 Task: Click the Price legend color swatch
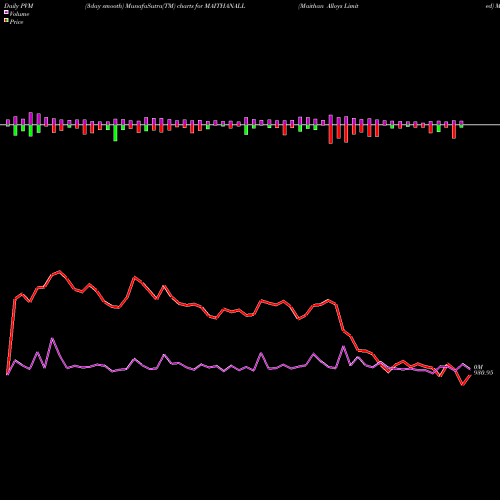(x=6, y=21)
